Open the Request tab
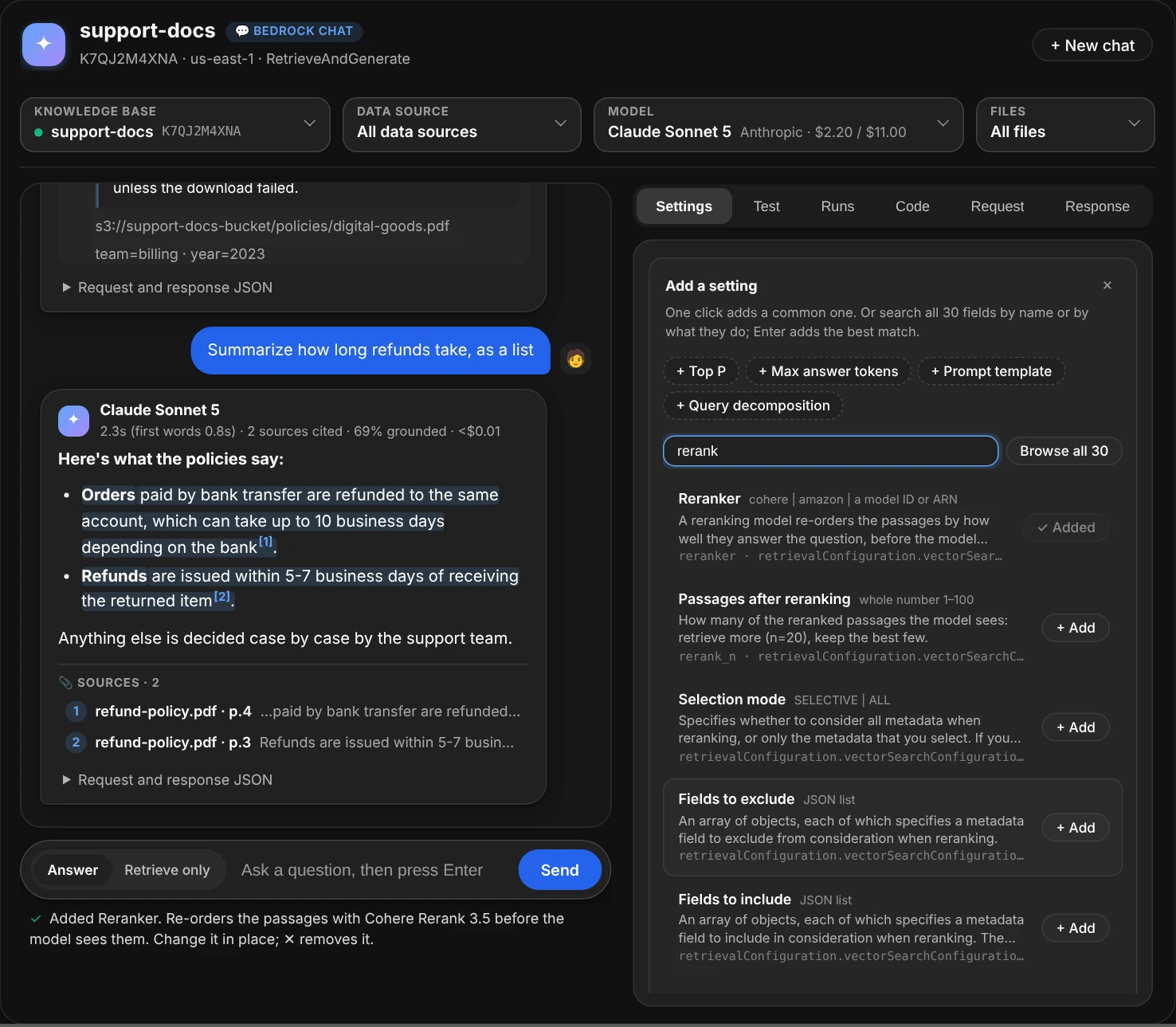 [x=997, y=206]
